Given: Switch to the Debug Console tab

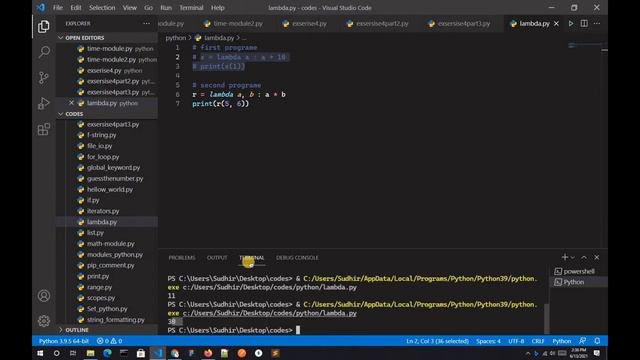Looking at the screenshot, I should pyautogui.click(x=297, y=258).
